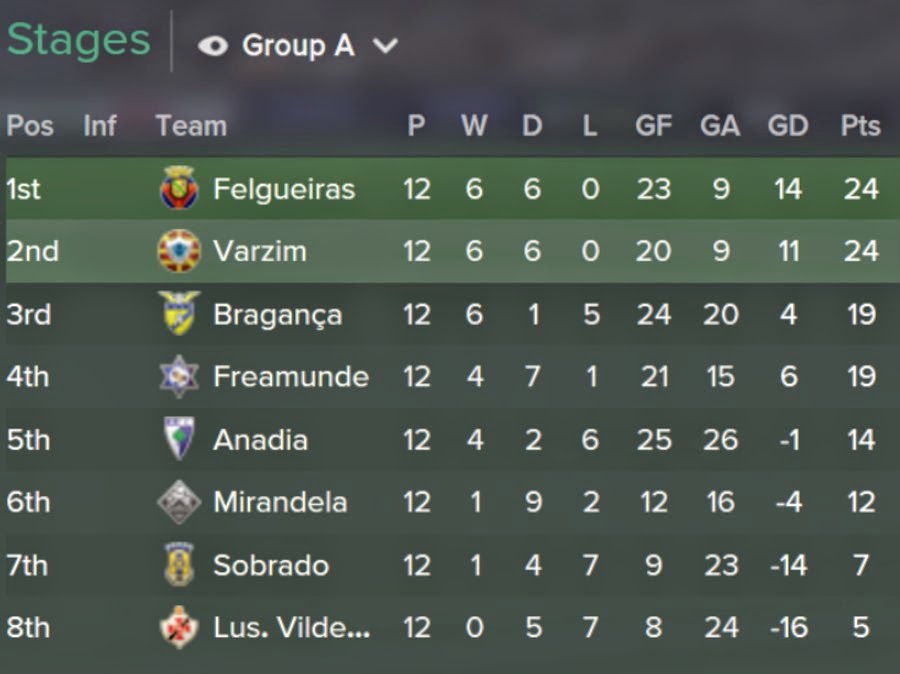Sort standings by GF column

point(653,125)
